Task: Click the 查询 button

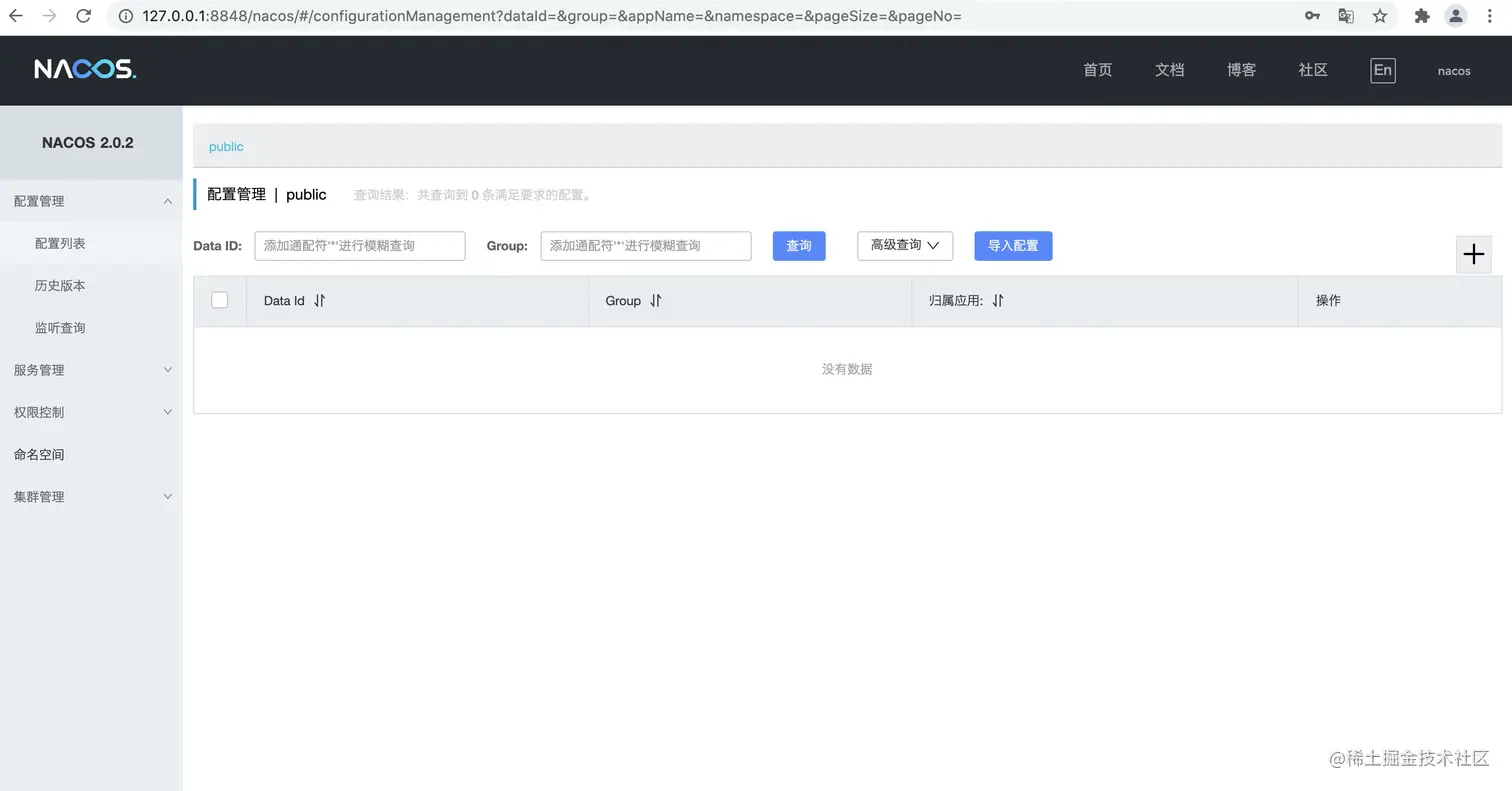Action: (799, 246)
